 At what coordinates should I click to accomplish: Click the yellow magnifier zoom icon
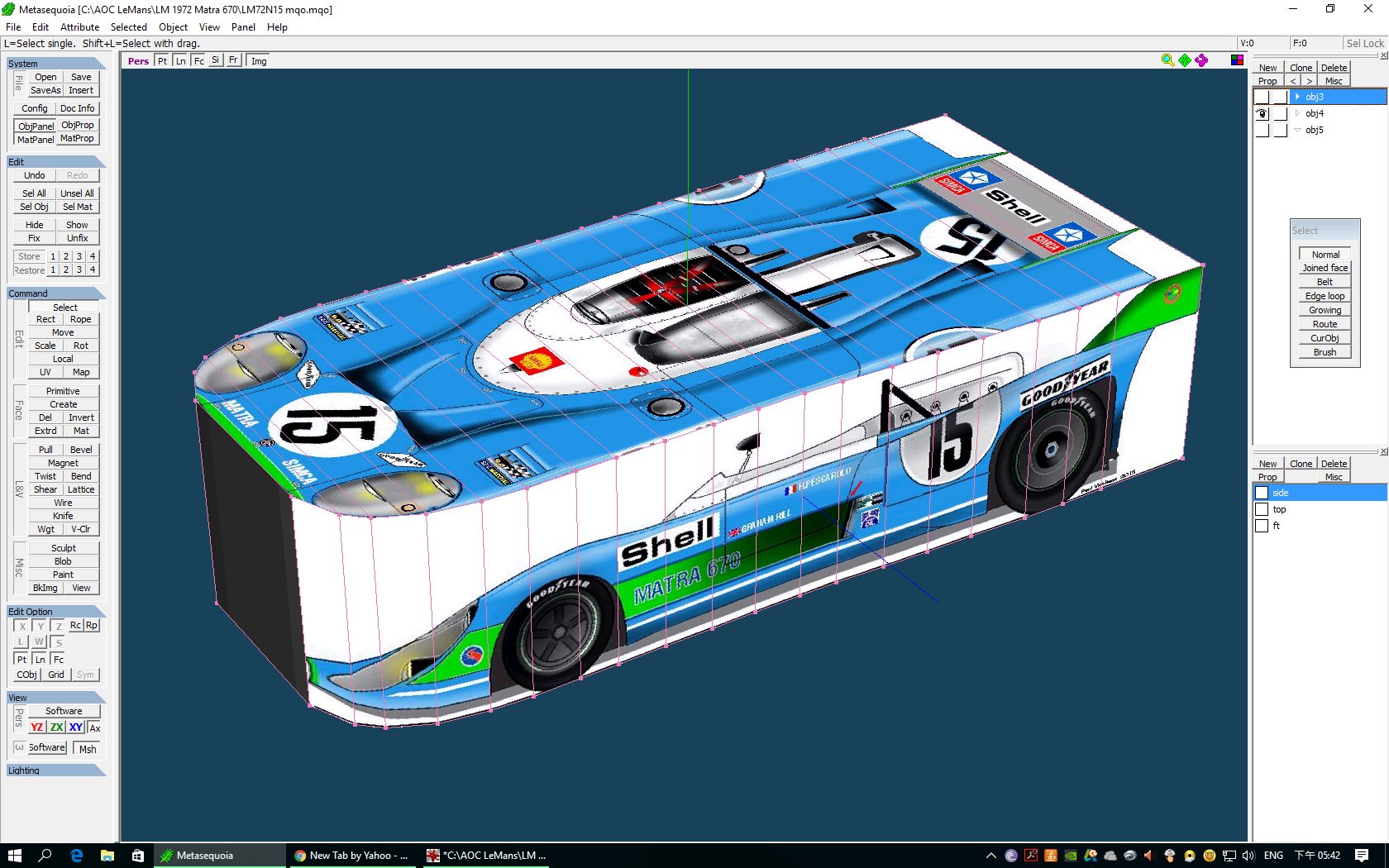click(x=1167, y=60)
